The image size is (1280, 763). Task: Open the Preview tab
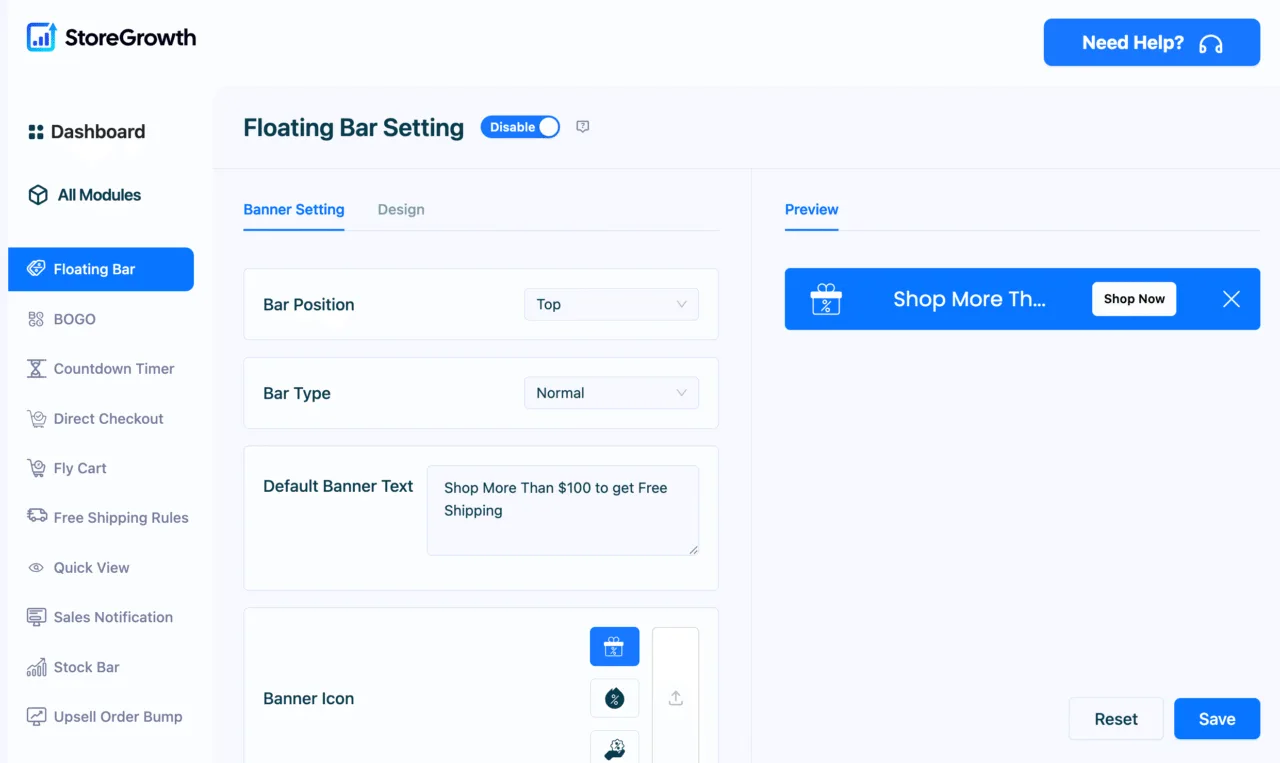811,209
